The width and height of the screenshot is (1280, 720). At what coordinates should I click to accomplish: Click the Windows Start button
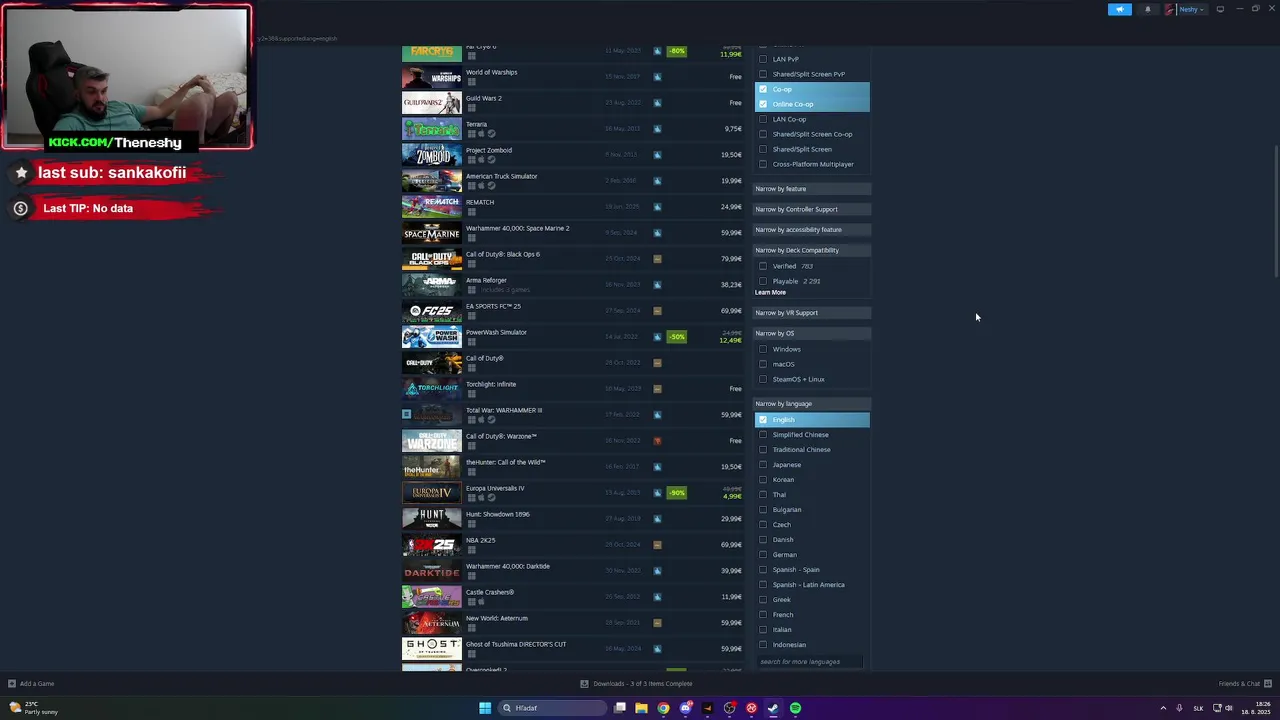(x=485, y=708)
